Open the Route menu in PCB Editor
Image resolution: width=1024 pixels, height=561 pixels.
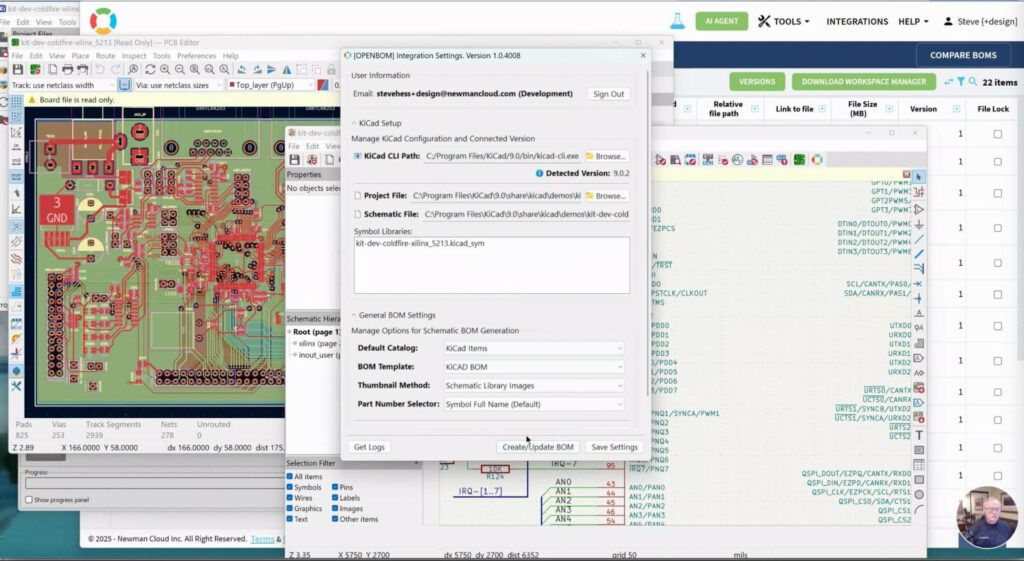point(105,56)
